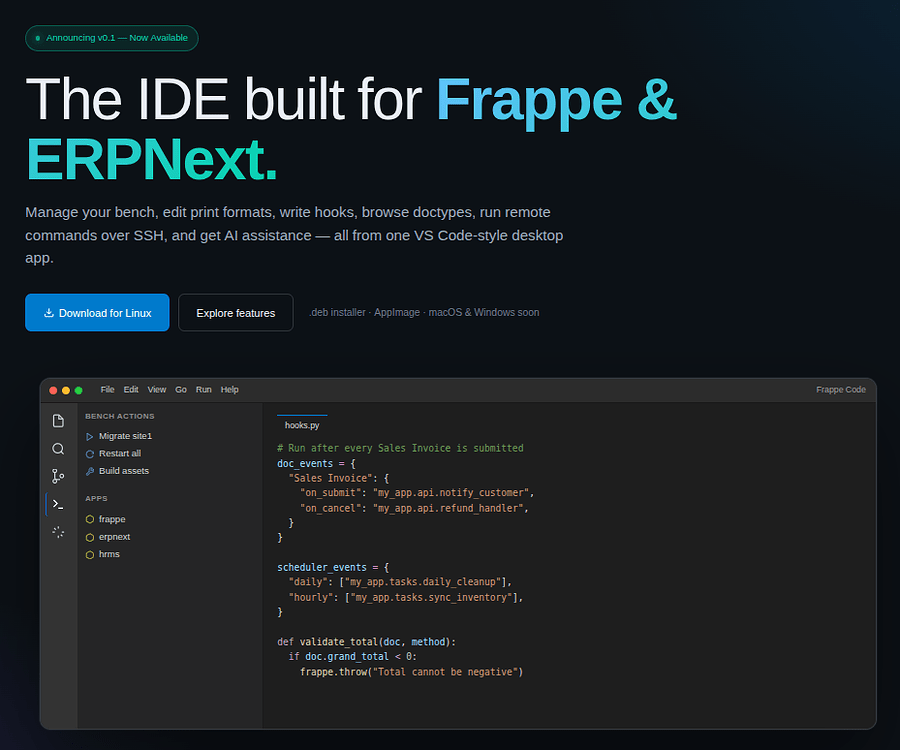
Task: Click the hexagon icon next to frappe
Action: [x=90, y=519]
